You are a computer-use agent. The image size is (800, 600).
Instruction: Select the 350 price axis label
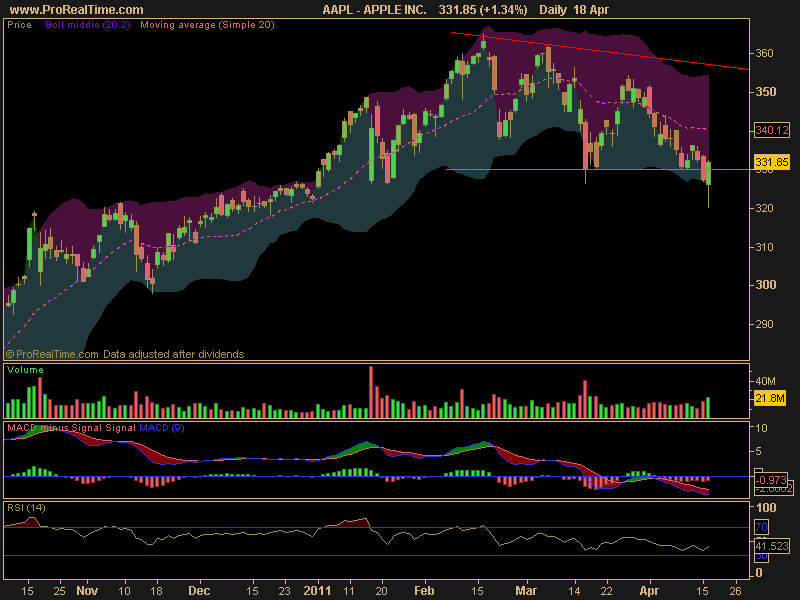click(764, 92)
